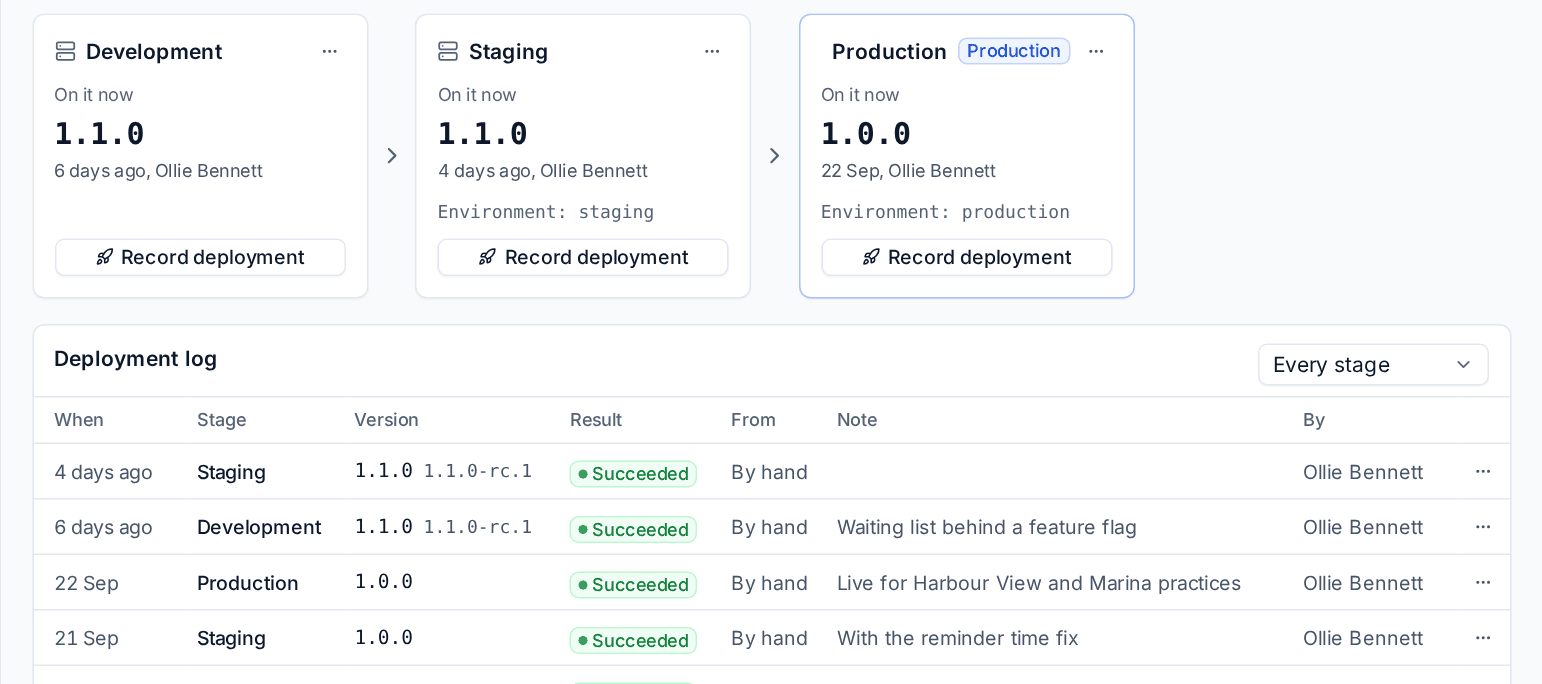Image resolution: width=1542 pixels, height=684 pixels.
Task: Open Staging stage more options menu
Action: pos(712,51)
